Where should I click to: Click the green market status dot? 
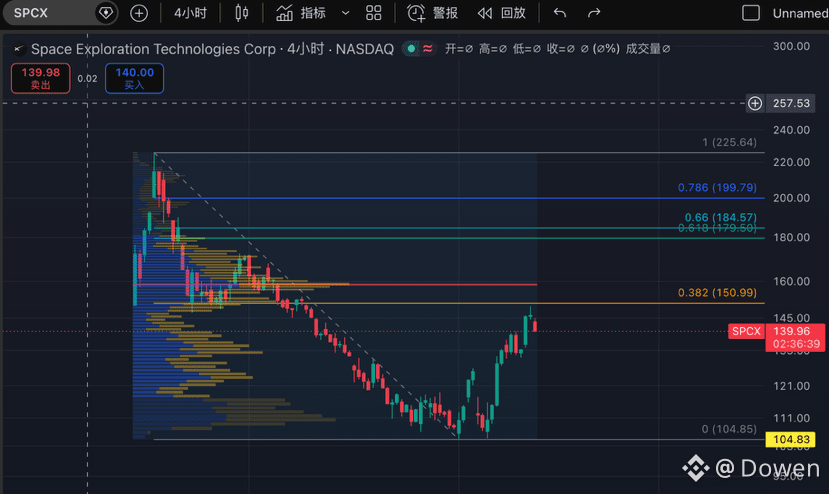pos(411,49)
